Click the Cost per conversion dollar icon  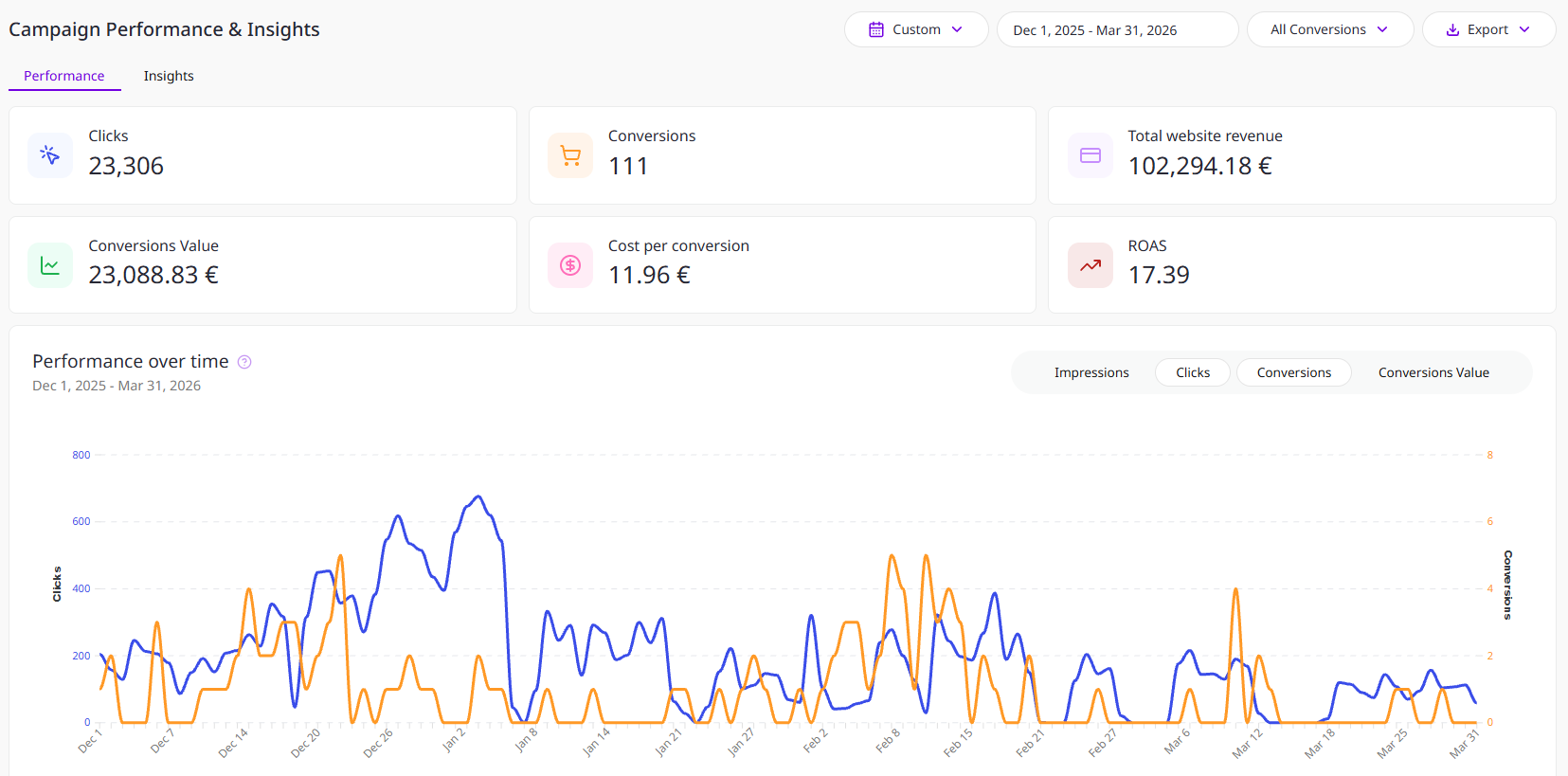[570, 265]
